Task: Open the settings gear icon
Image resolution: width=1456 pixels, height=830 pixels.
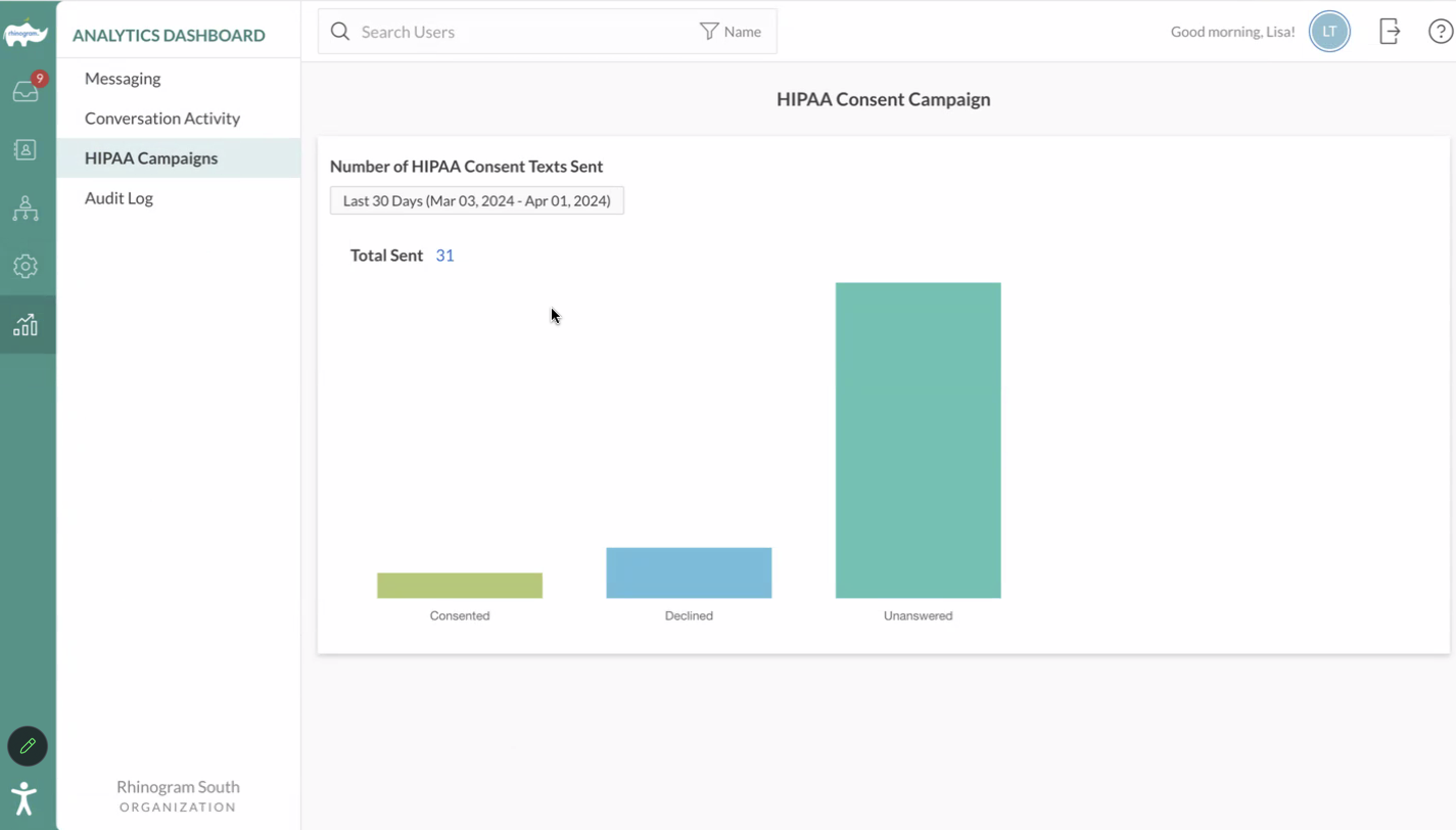Action: (x=26, y=266)
